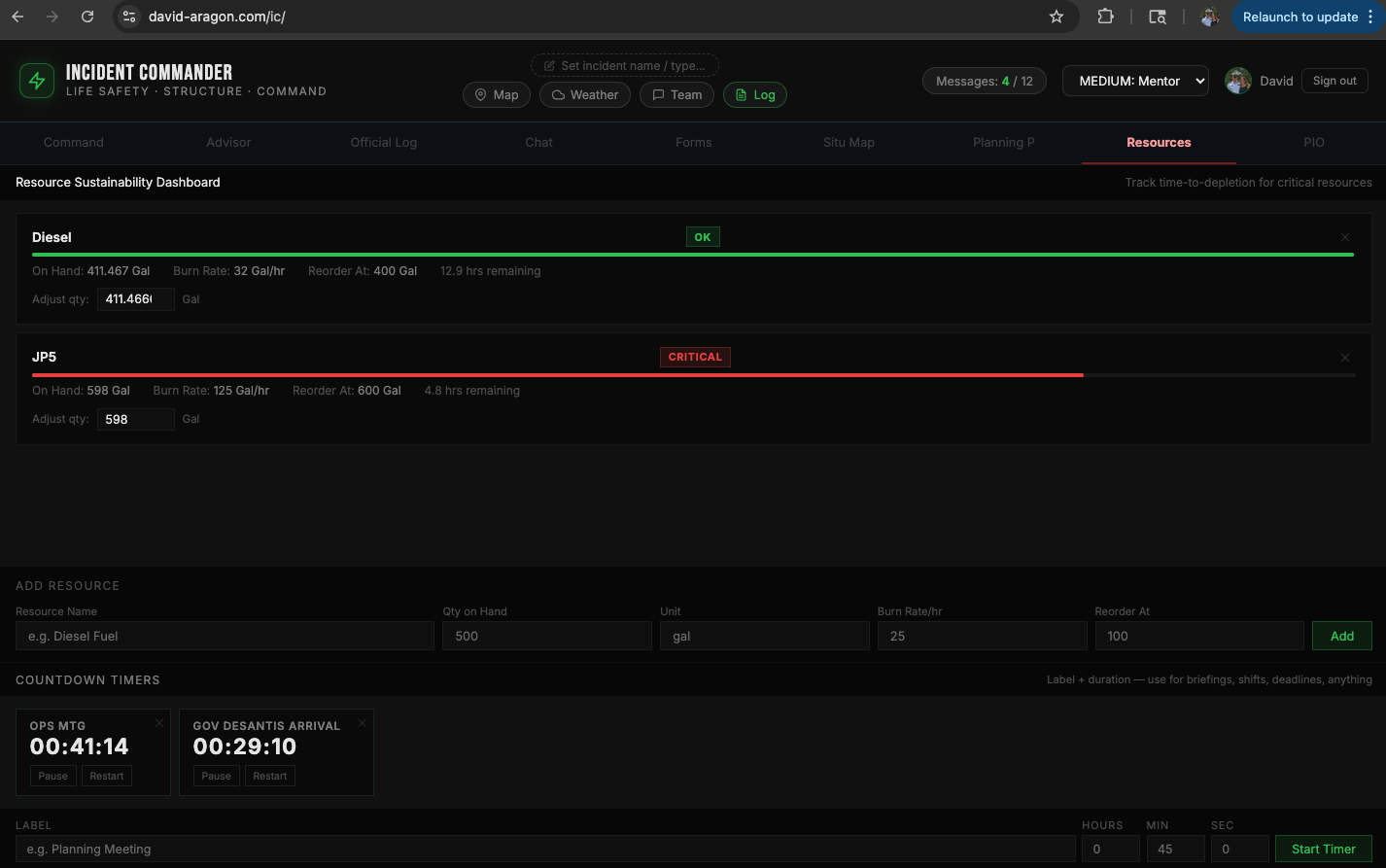Pause the OPS MTG countdown timer
The height and width of the screenshot is (868, 1386).
[x=52, y=776]
